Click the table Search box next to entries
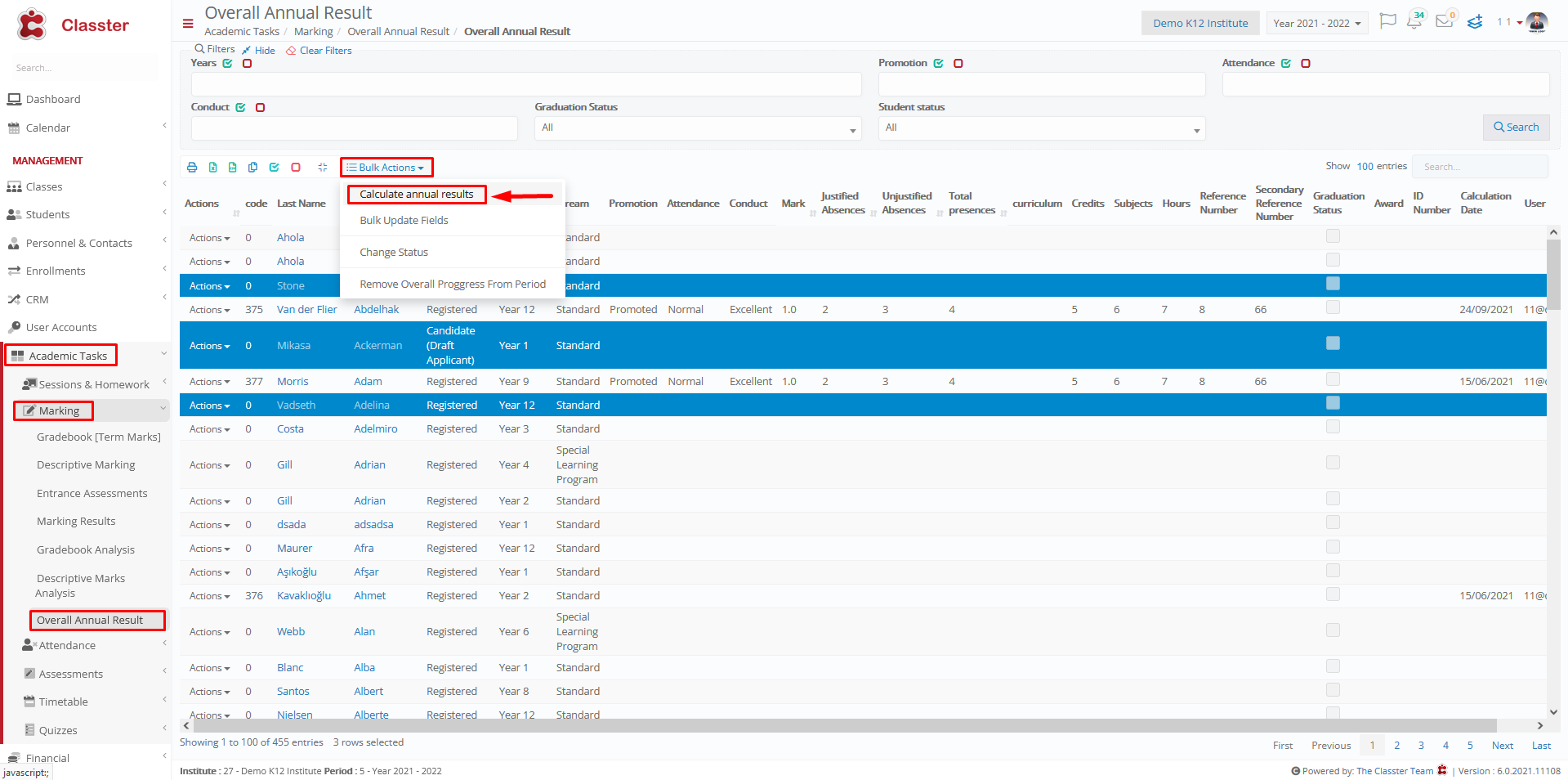Image resolution: width=1568 pixels, height=780 pixels. pos(1480,166)
